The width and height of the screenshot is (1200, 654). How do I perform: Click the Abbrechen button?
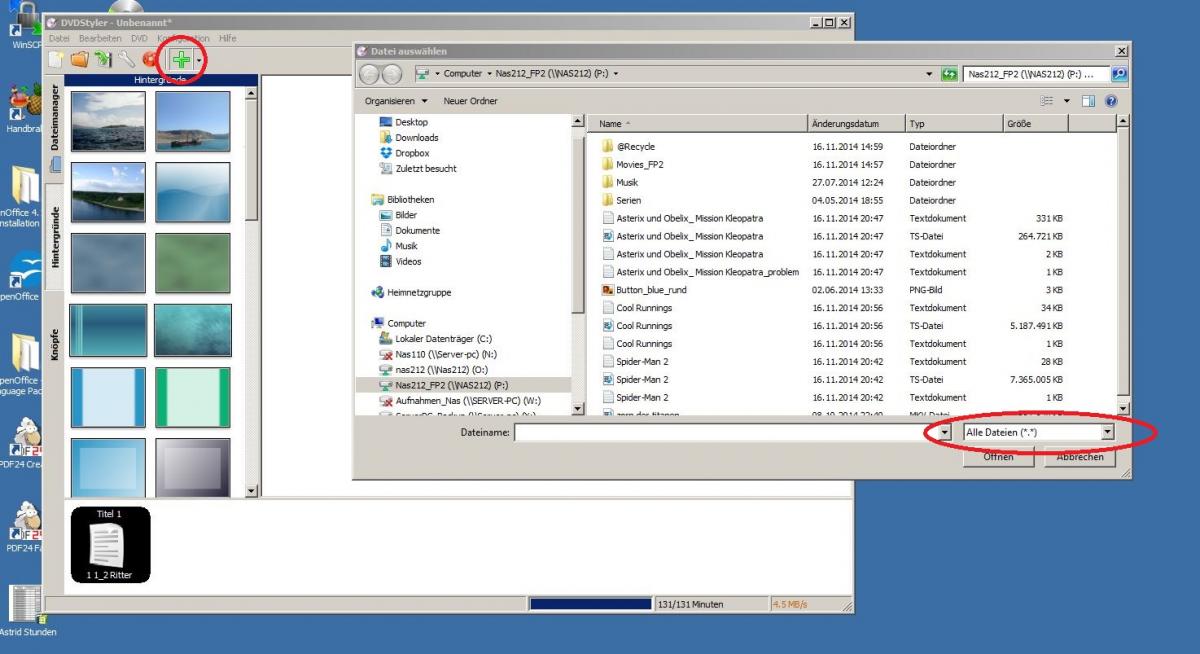click(x=1080, y=456)
